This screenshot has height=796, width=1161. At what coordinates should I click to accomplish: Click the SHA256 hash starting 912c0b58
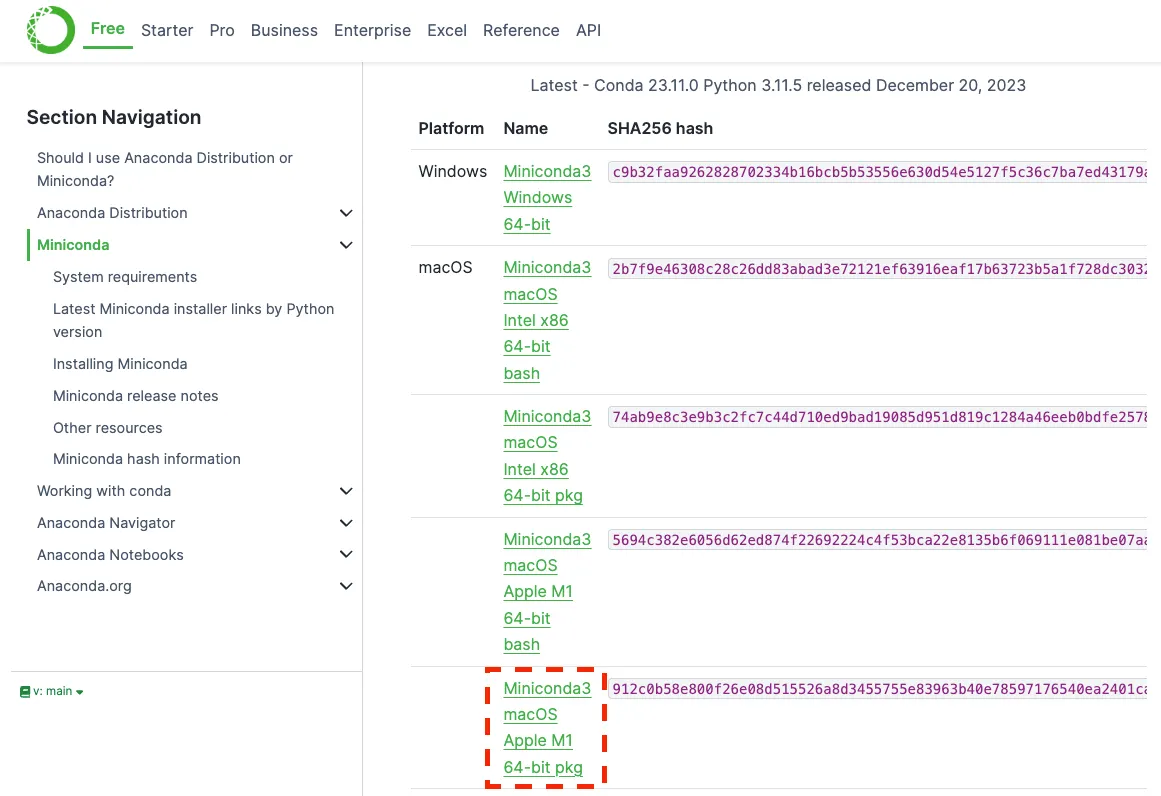(x=877, y=689)
